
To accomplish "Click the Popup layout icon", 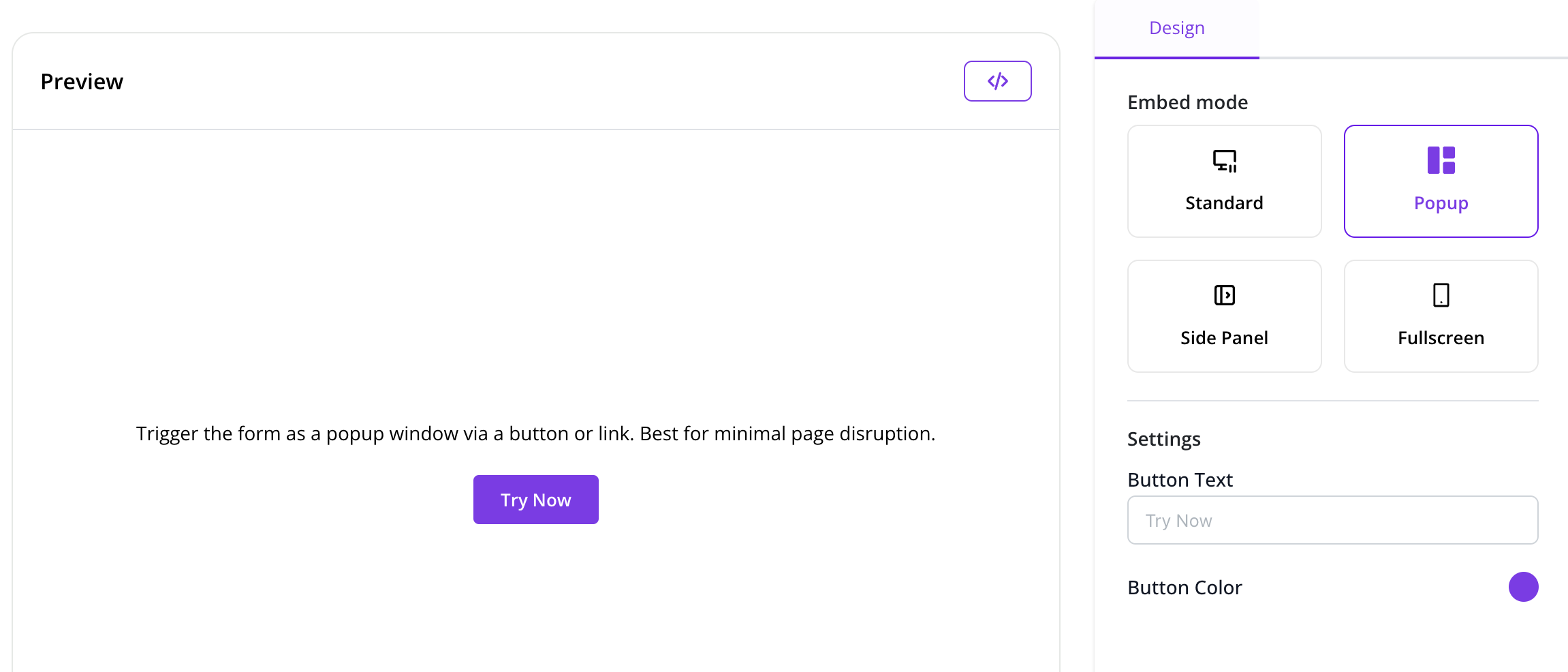I will click(x=1441, y=160).
